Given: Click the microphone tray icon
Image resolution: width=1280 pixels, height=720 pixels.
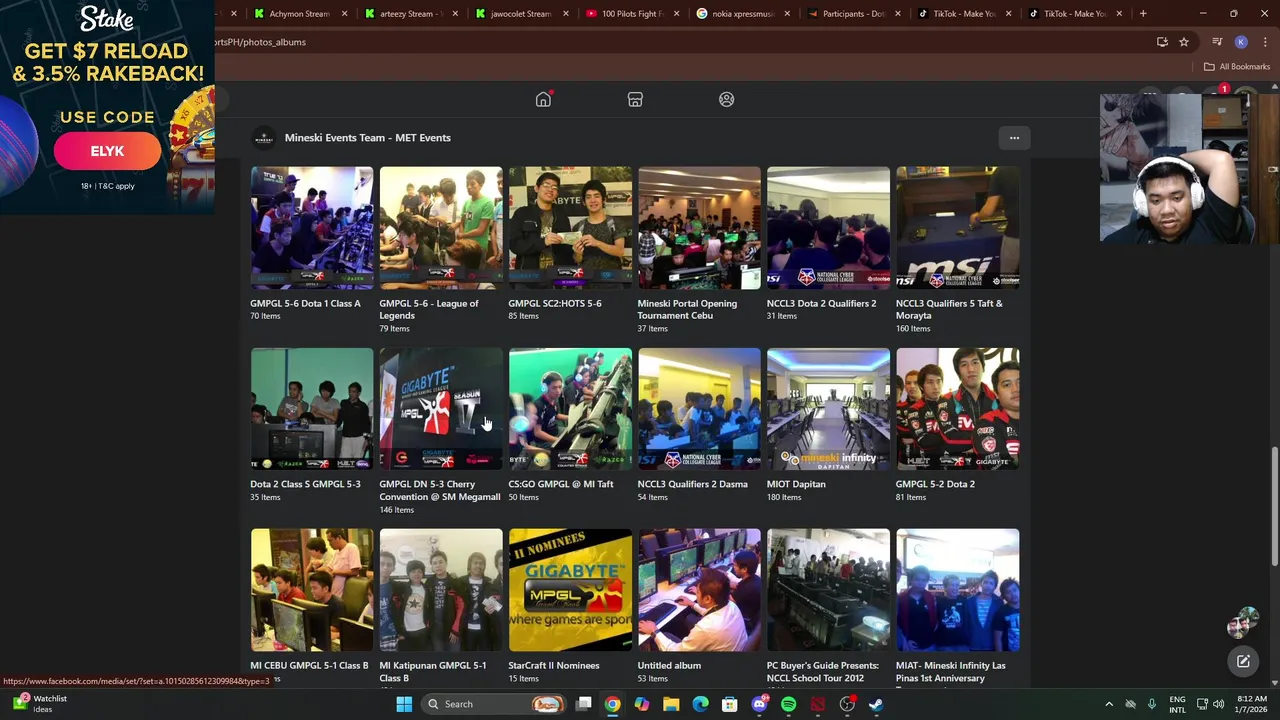Looking at the screenshot, I should 1152,704.
